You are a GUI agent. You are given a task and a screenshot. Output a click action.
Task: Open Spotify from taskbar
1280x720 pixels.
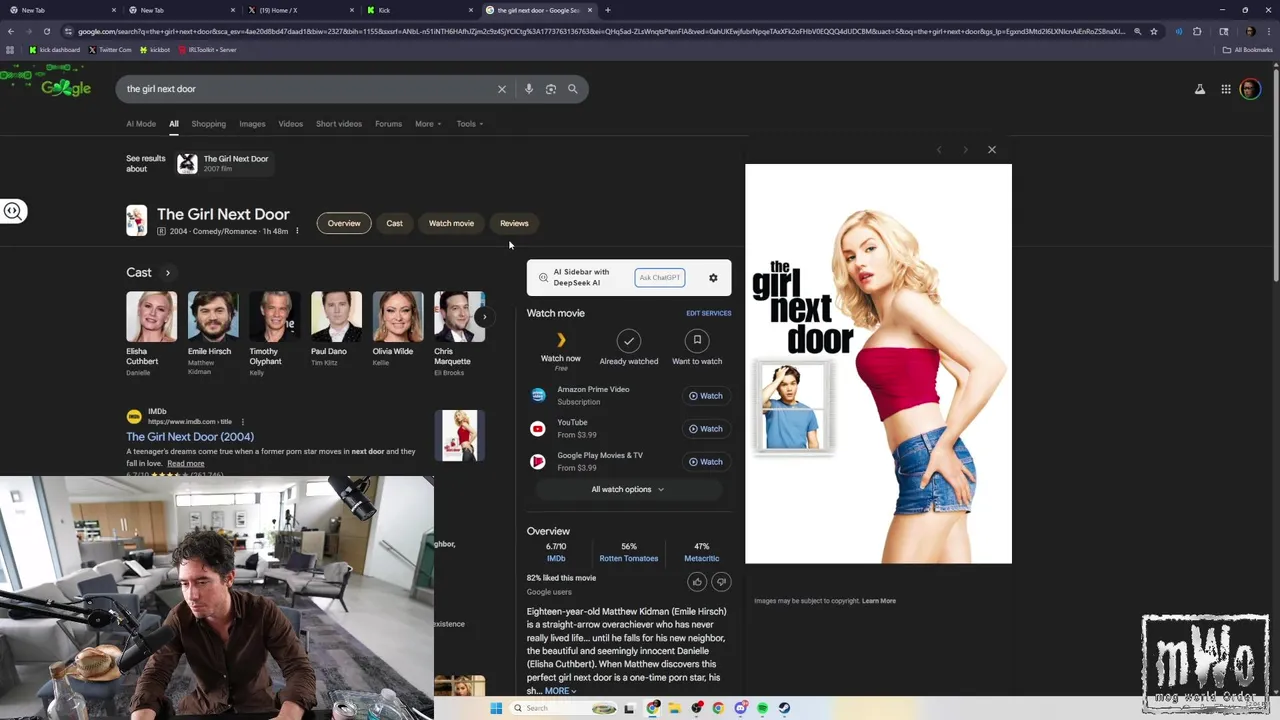(762, 708)
